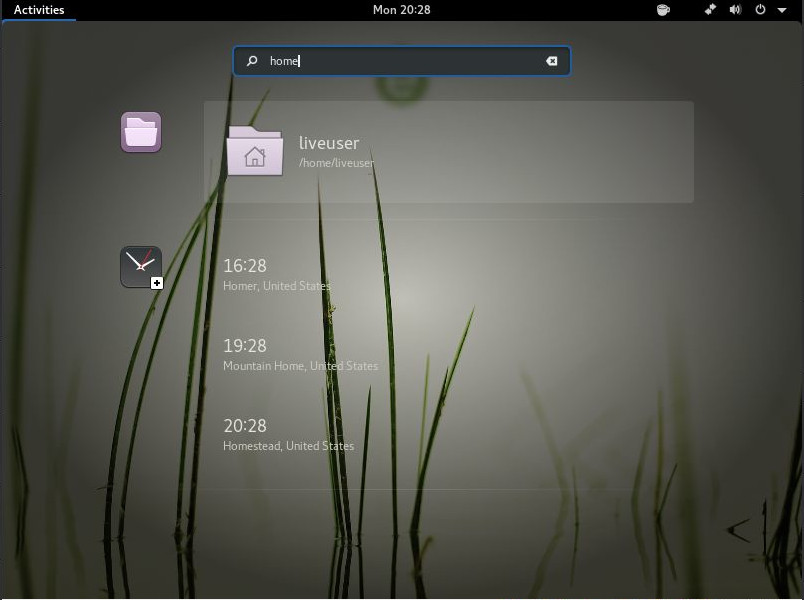Click the /home/liveuser path text
Image resolution: width=804 pixels, height=600 pixels.
[336, 163]
